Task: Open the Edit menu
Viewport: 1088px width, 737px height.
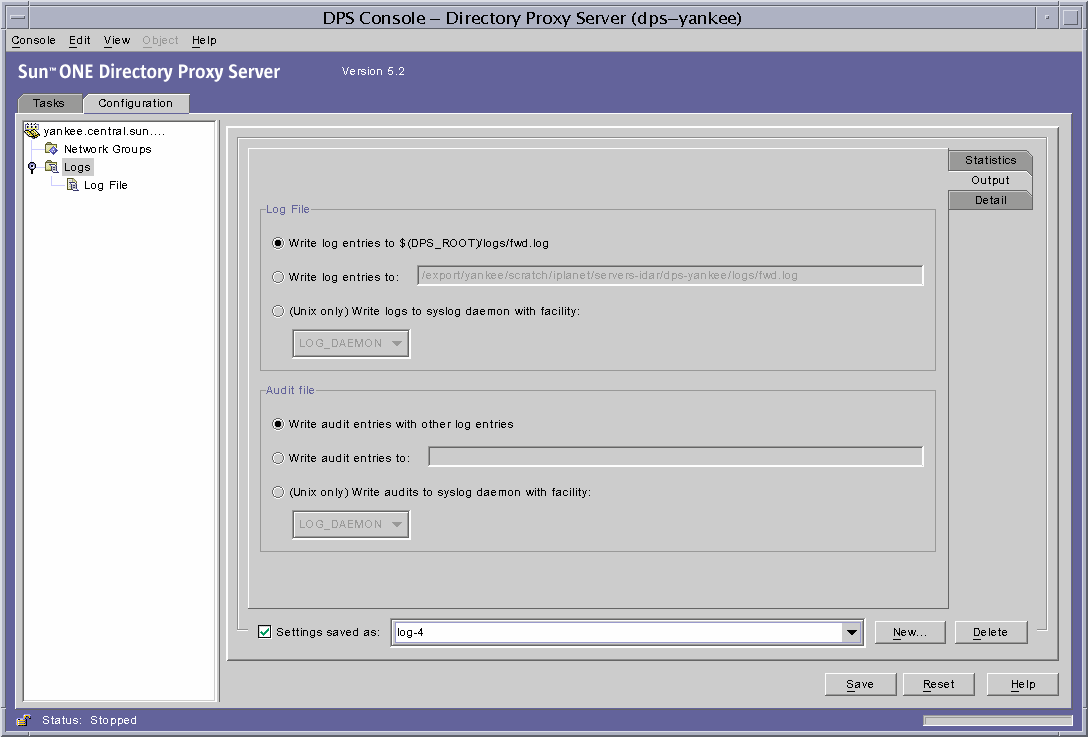Action: 79,40
